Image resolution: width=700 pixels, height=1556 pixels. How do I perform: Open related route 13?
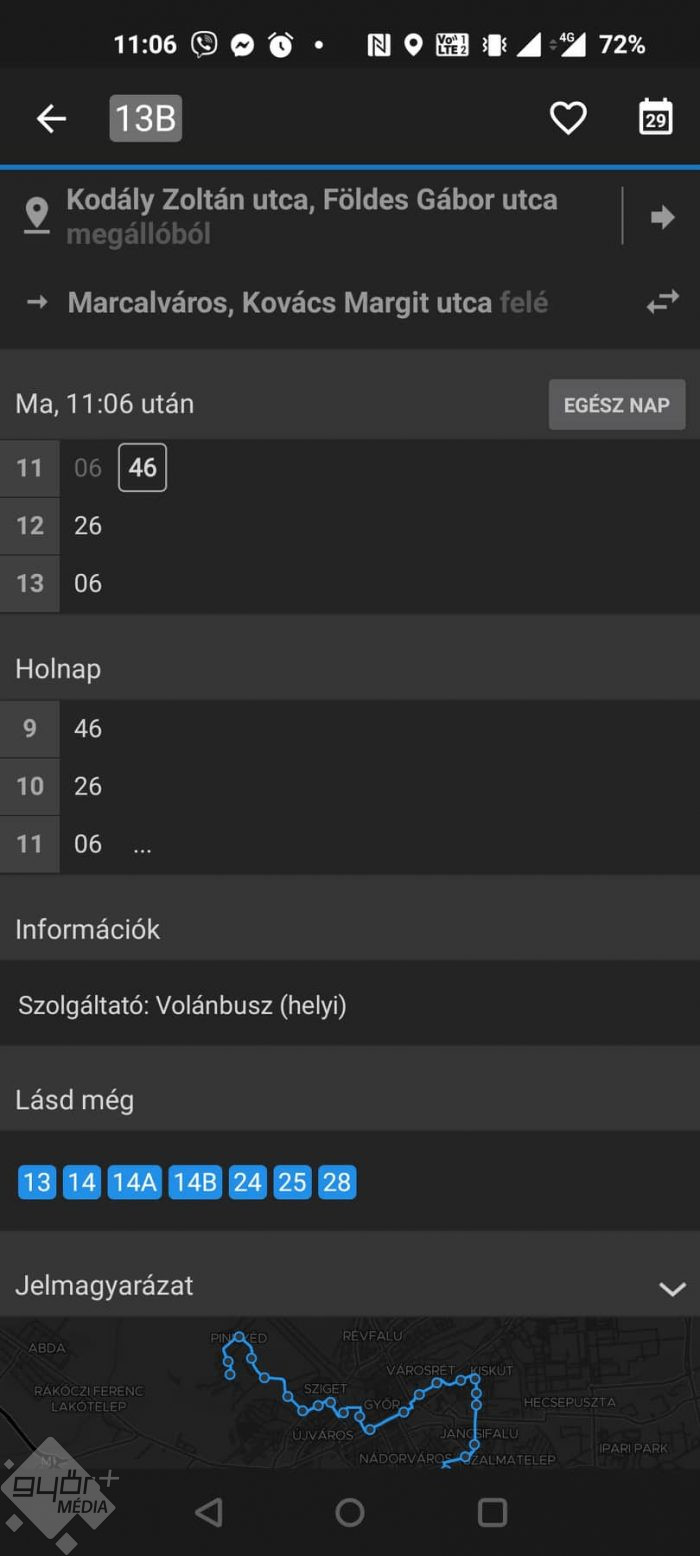[37, 1183]
